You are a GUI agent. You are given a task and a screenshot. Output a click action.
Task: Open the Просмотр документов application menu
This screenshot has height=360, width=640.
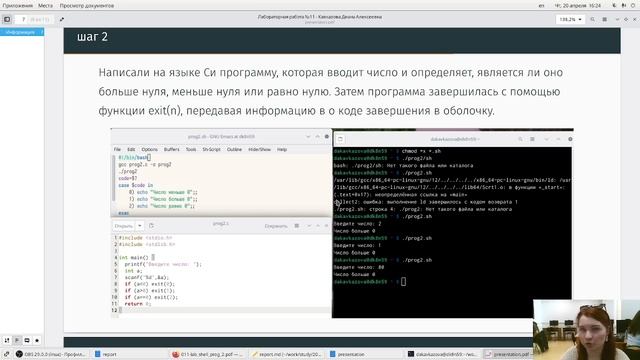pos(87,6)
